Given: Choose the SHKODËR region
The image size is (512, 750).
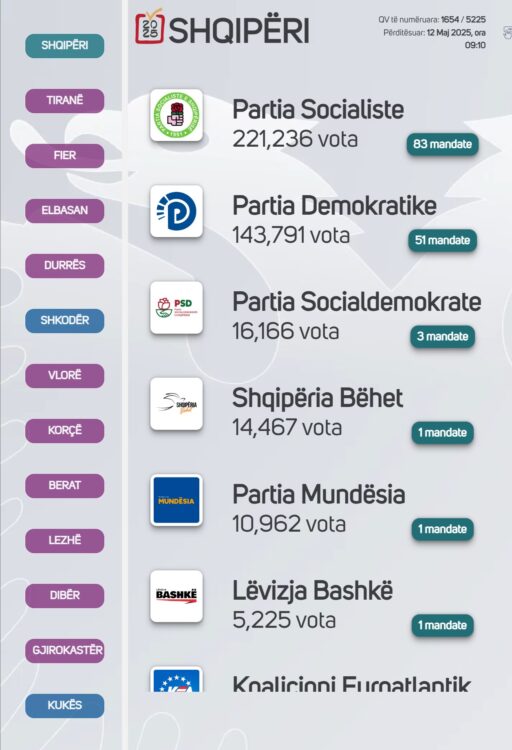Looking at the screenshot, I should pyautogui.click(x=65, y=321).
